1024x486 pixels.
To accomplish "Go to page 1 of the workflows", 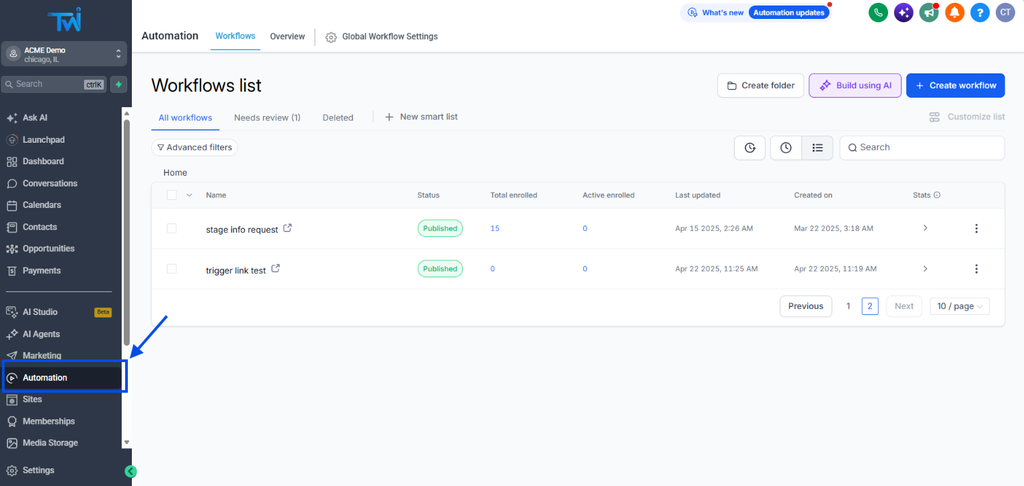I will tap(848, 306).
